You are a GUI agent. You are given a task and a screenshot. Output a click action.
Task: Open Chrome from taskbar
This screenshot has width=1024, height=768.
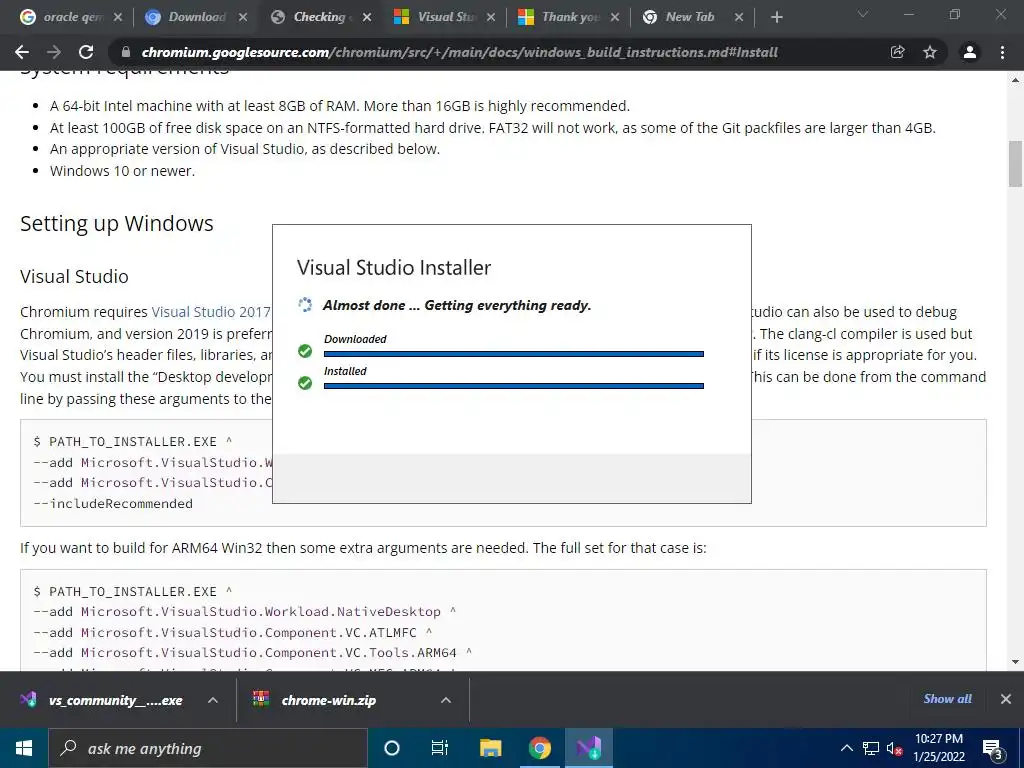(539, 748)
